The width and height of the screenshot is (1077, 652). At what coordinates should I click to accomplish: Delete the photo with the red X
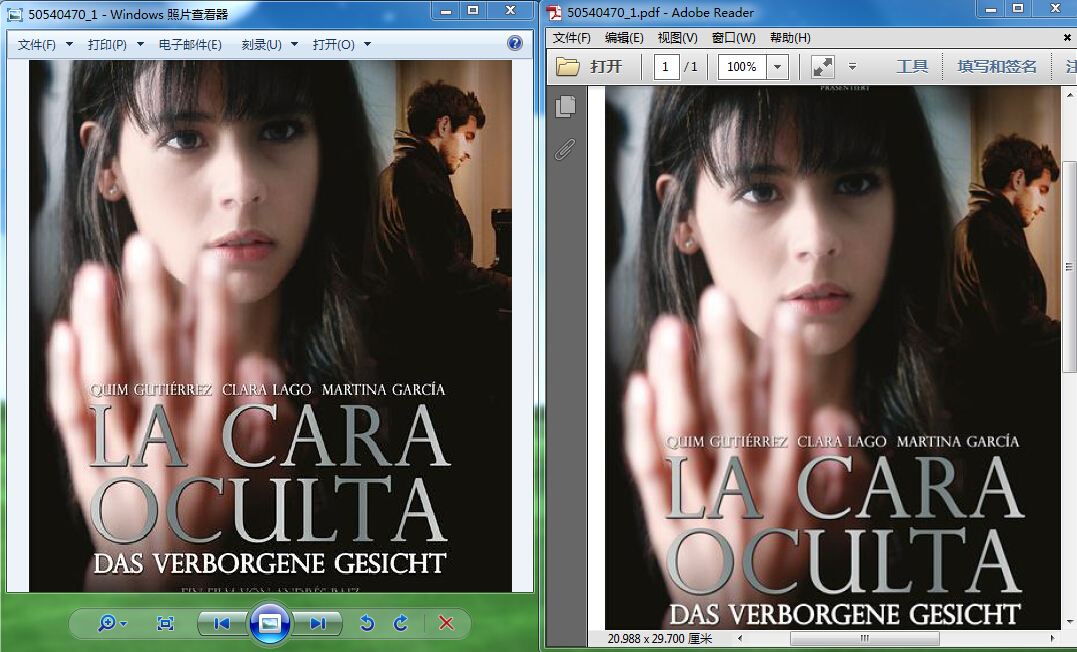coord(446,623)
